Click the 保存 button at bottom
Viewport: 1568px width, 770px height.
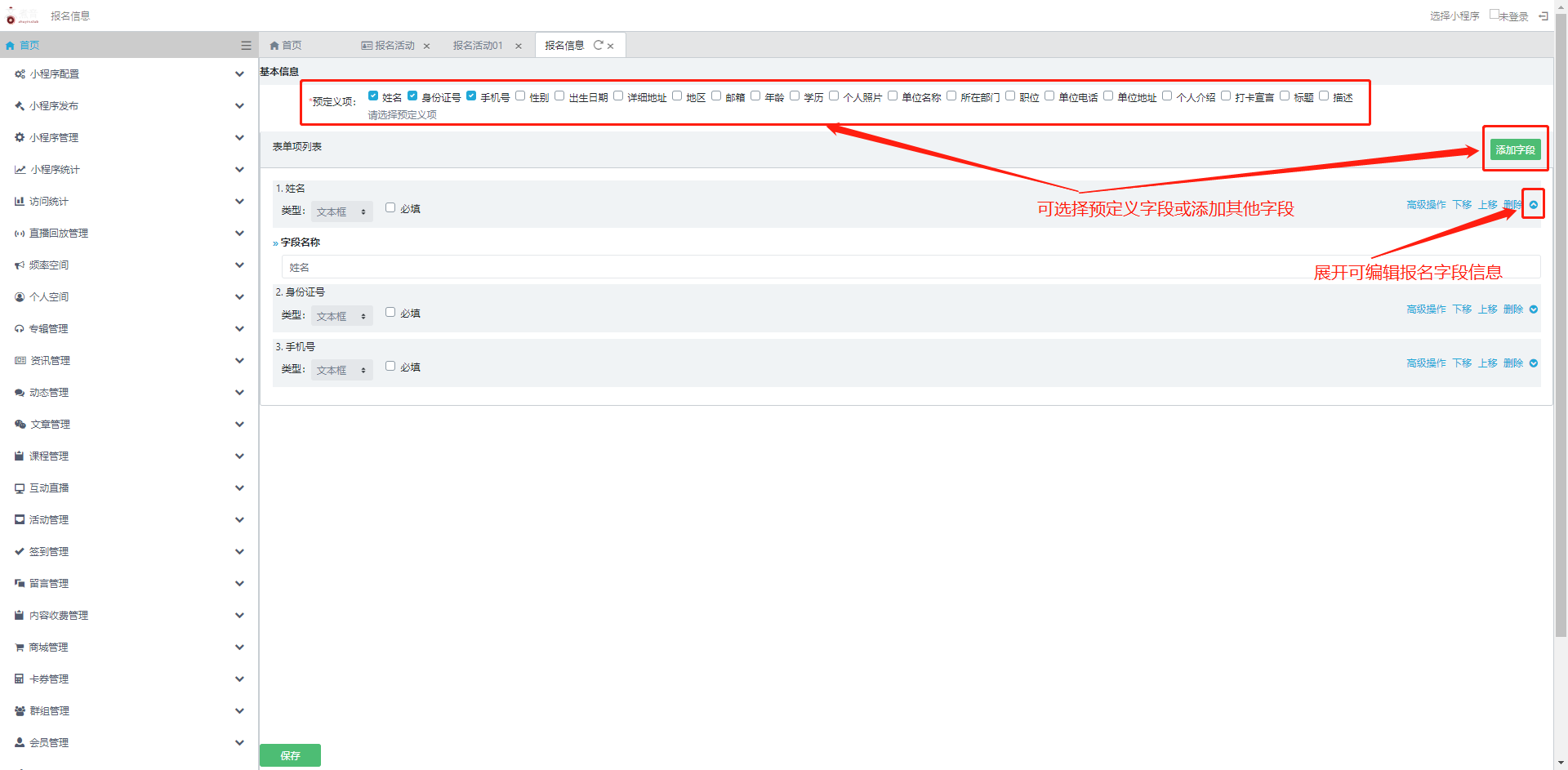(290, 755)
